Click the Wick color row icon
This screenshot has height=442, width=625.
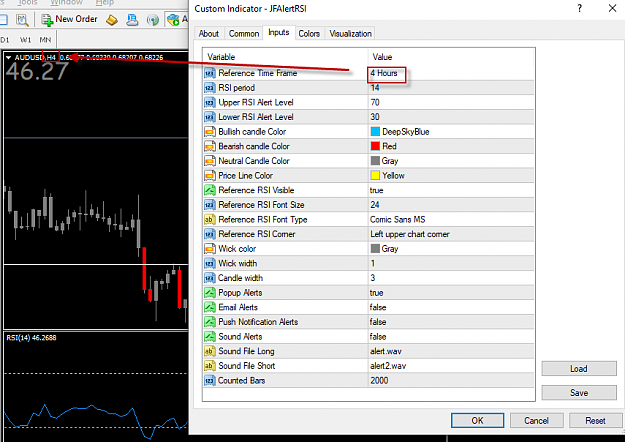(x=210, y=249)
